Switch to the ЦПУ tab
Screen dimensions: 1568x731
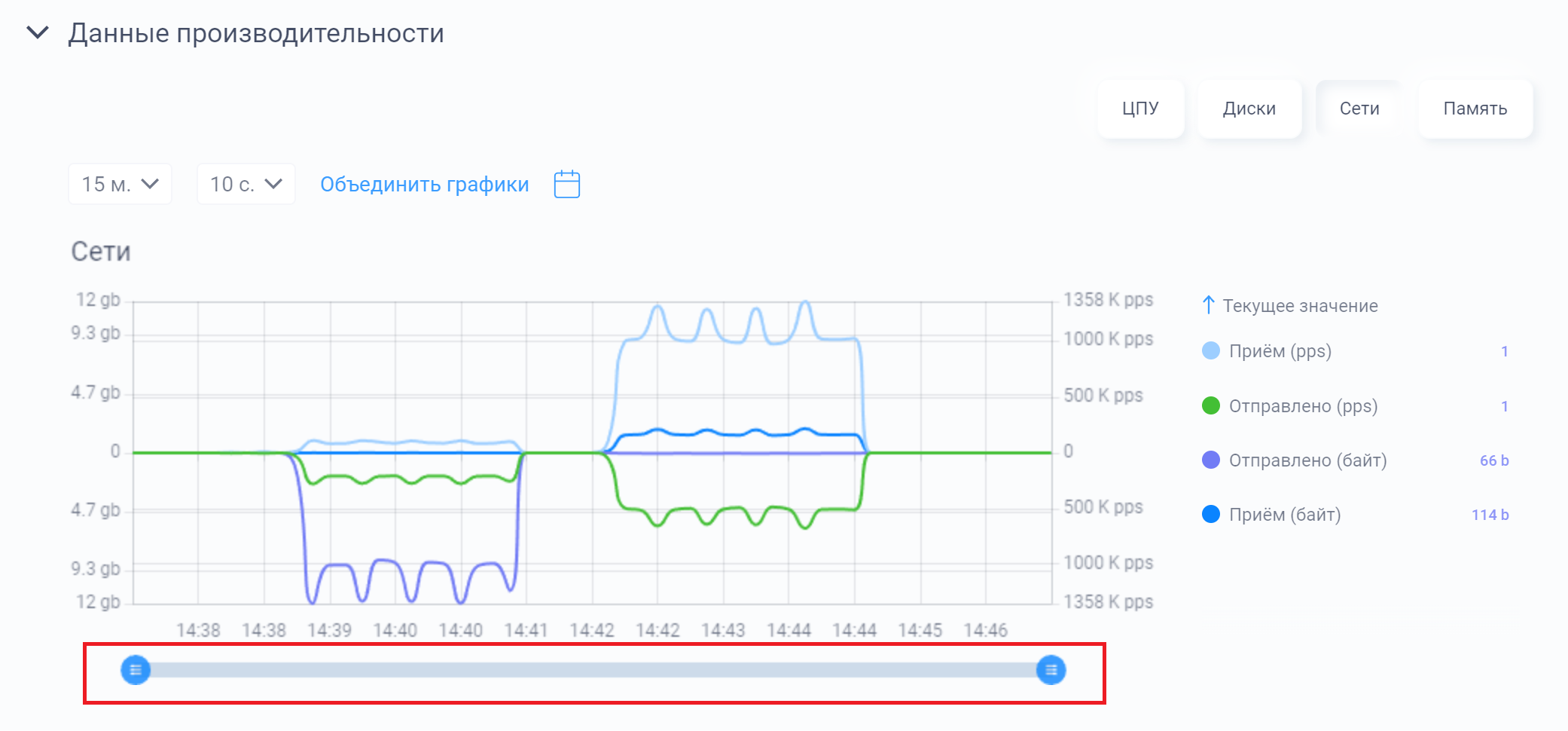pyautogui.click(x=1140, y=109)
